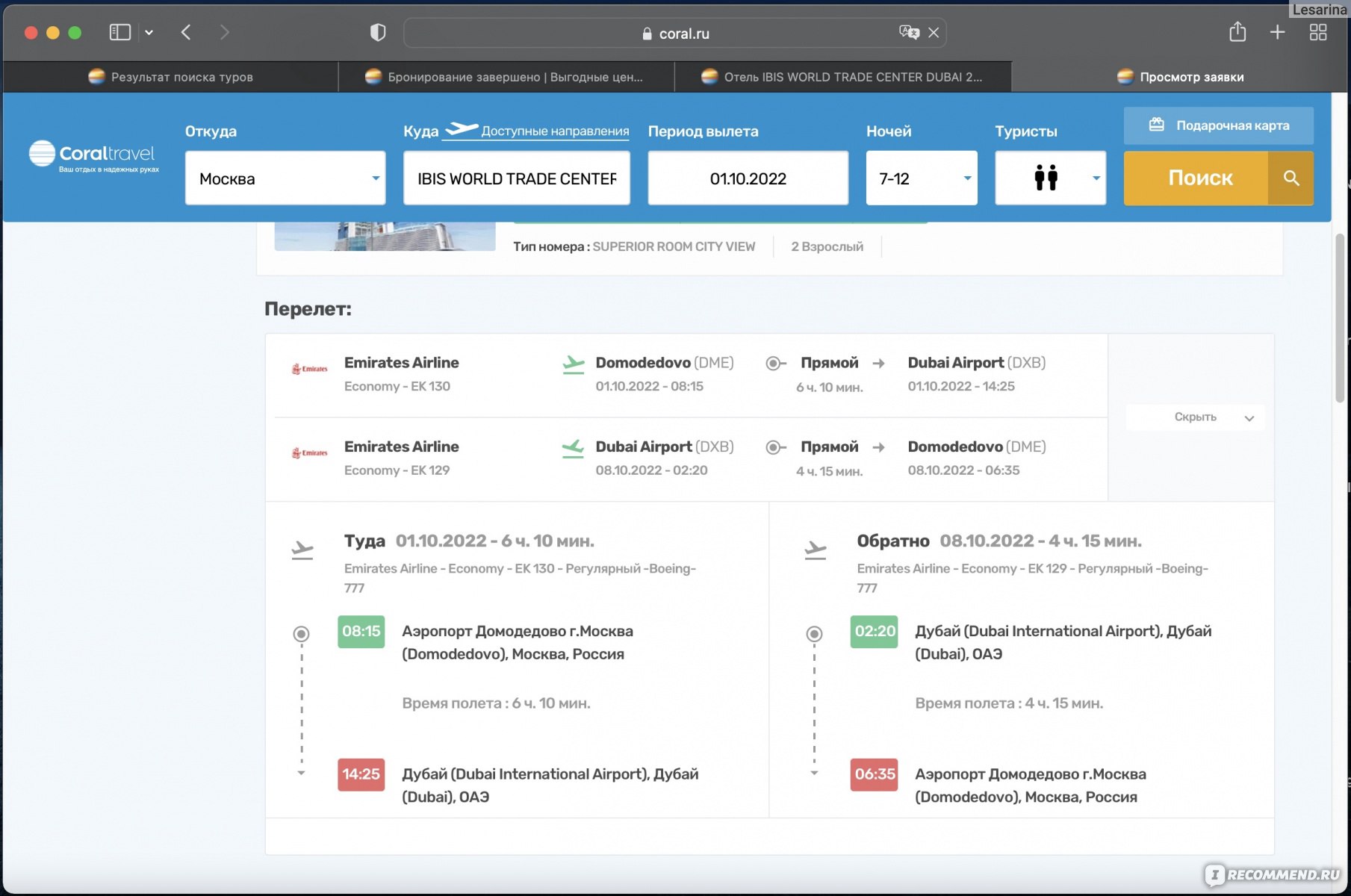Click the page vertical scrollbar
This screenshot has height=896, width=1351.
[x=1340, y=318]
